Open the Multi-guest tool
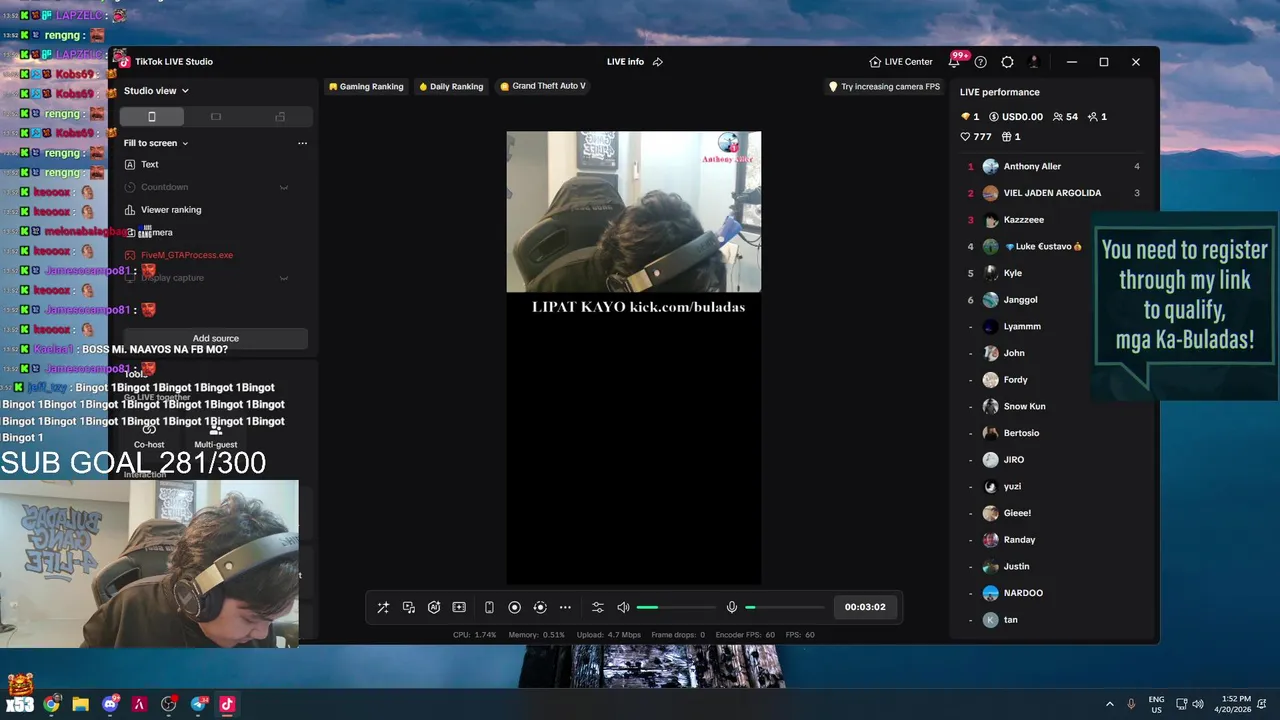Screen dimensions: 1280x720 click(x=216, y=436)
